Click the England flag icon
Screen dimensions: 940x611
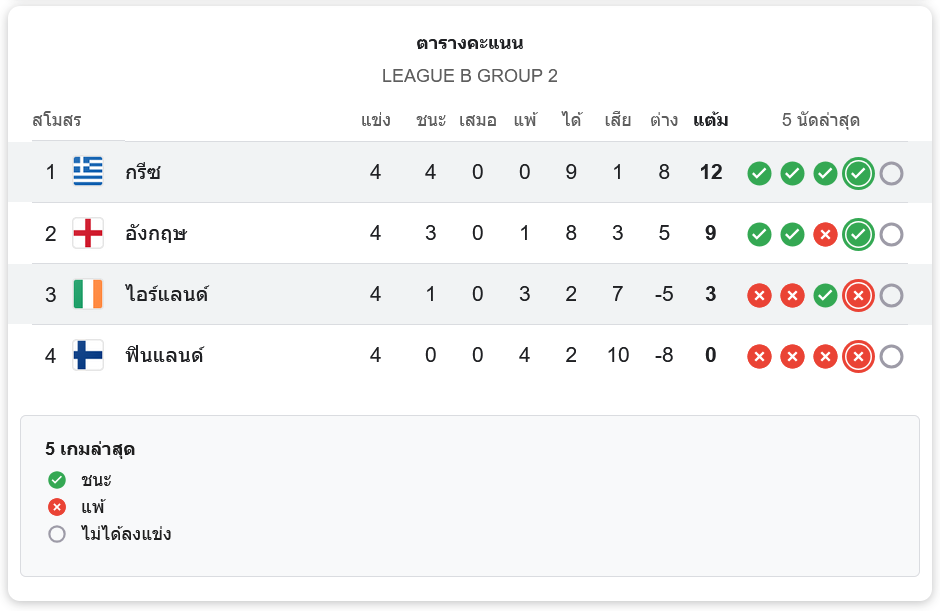point(88,233)
